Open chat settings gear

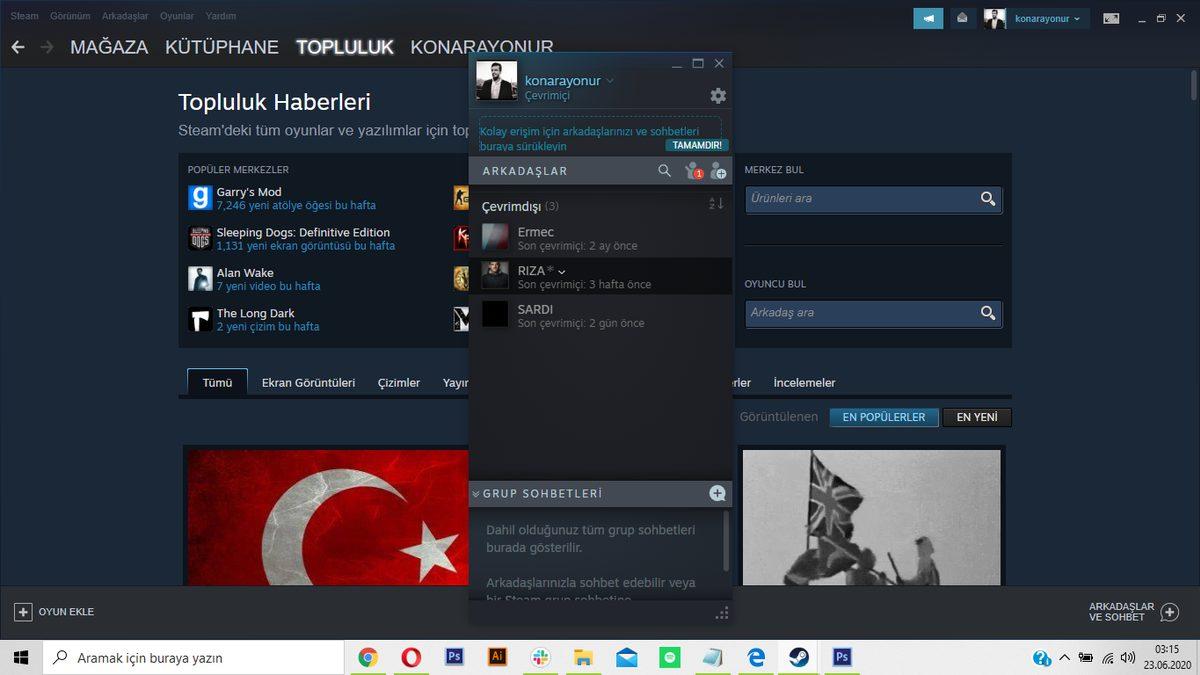[x=718, y=95]
